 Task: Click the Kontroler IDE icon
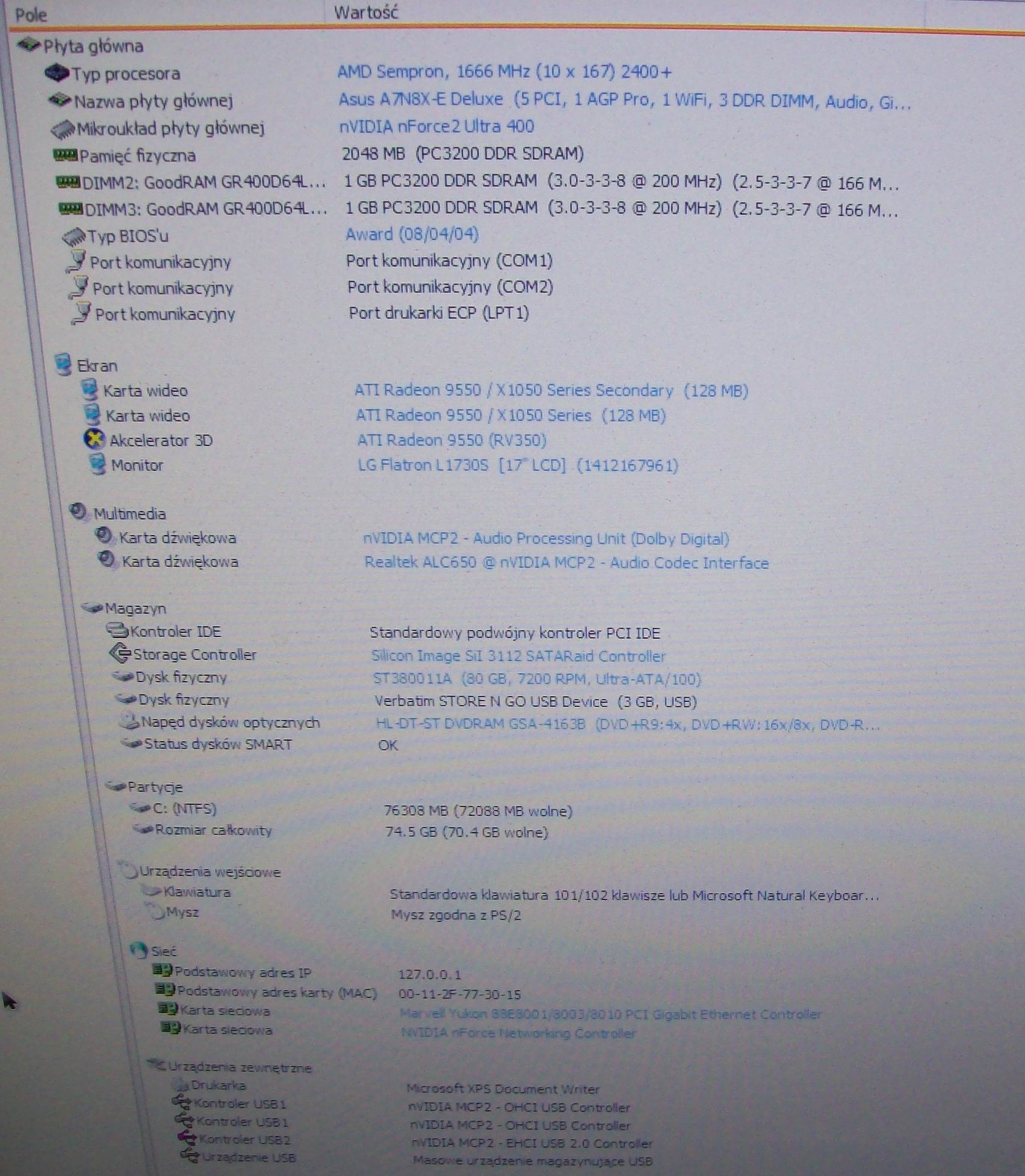point(117,630)
